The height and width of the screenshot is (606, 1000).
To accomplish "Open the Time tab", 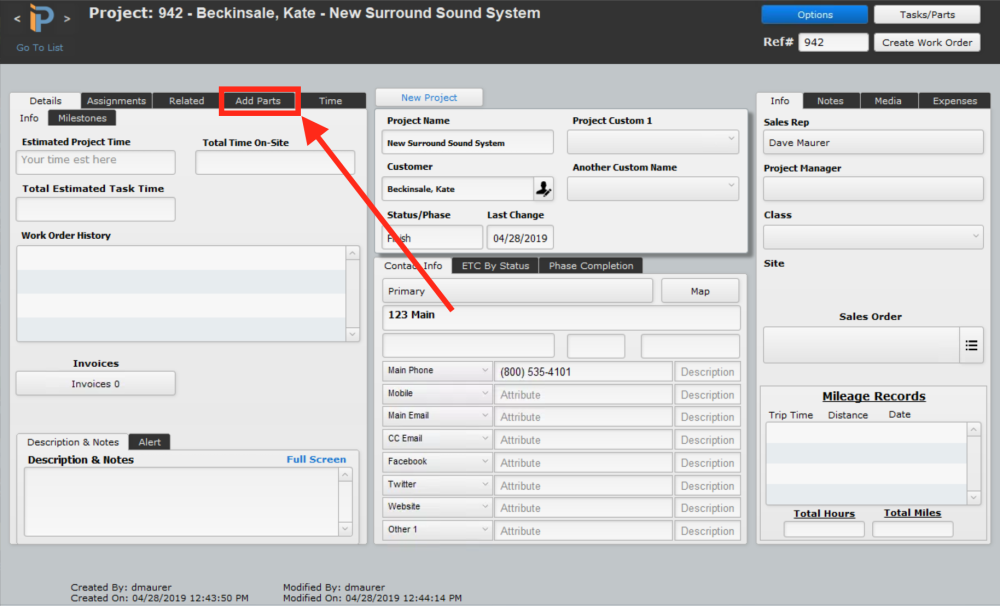I will (330, 101).
